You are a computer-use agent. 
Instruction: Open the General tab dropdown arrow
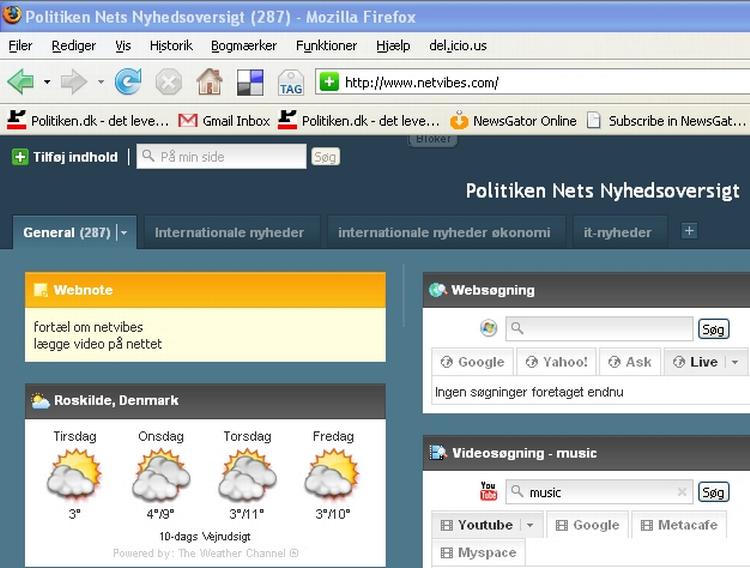click(x=124, y=233)
